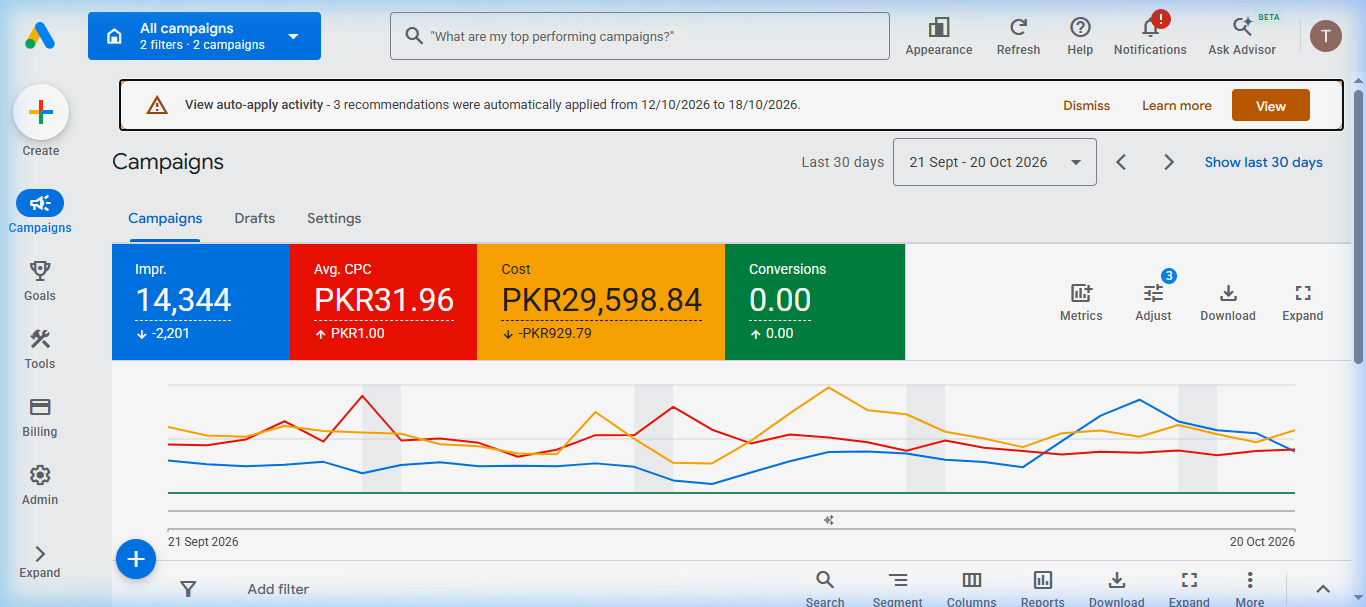Expand the campaigns table
This screenshot has height=607, width=1366.
coord(1189,589)
